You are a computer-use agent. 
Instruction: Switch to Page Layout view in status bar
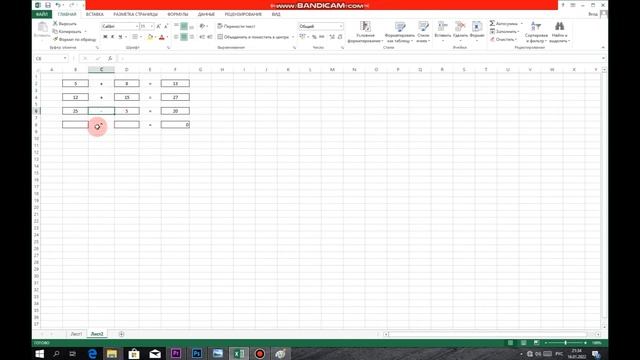[523, 343]
